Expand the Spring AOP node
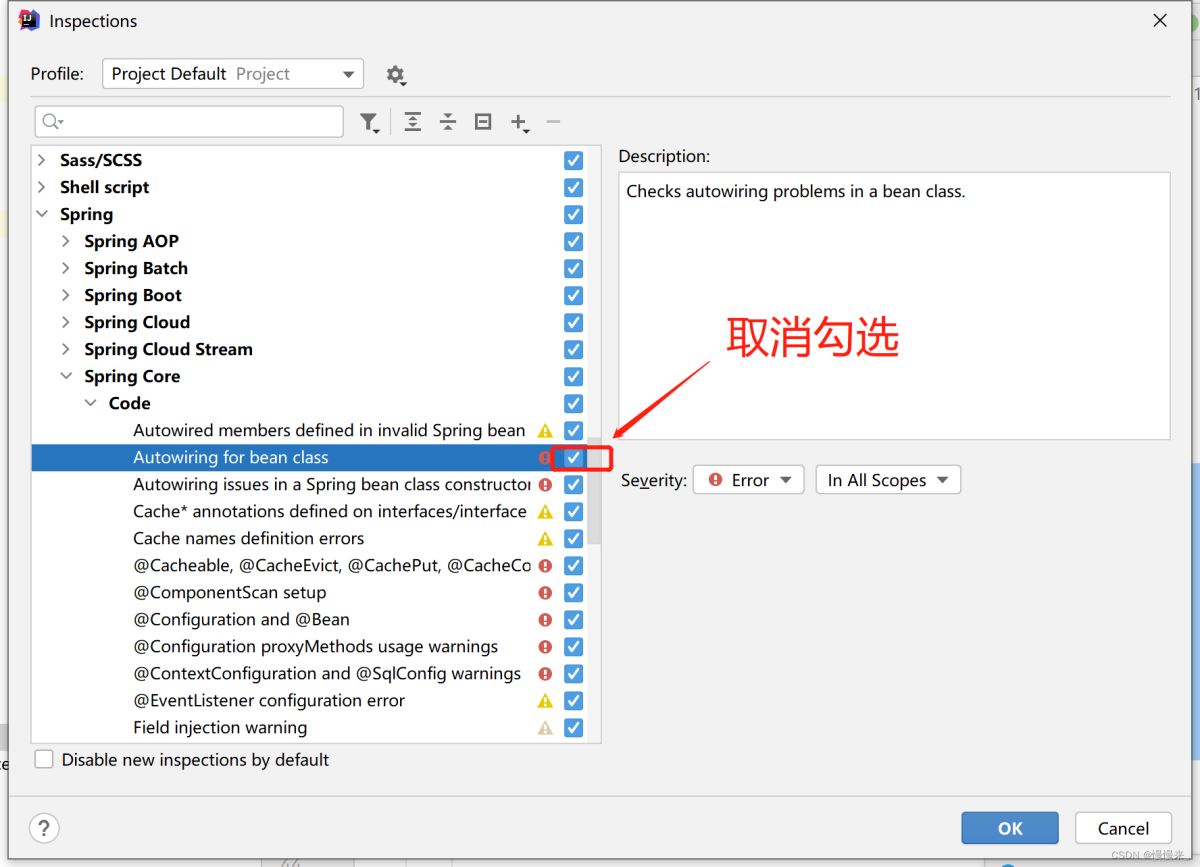Image resolution: width=1200 pixels, height=867 pixels. pyautogui.click(x=66, y=241)
